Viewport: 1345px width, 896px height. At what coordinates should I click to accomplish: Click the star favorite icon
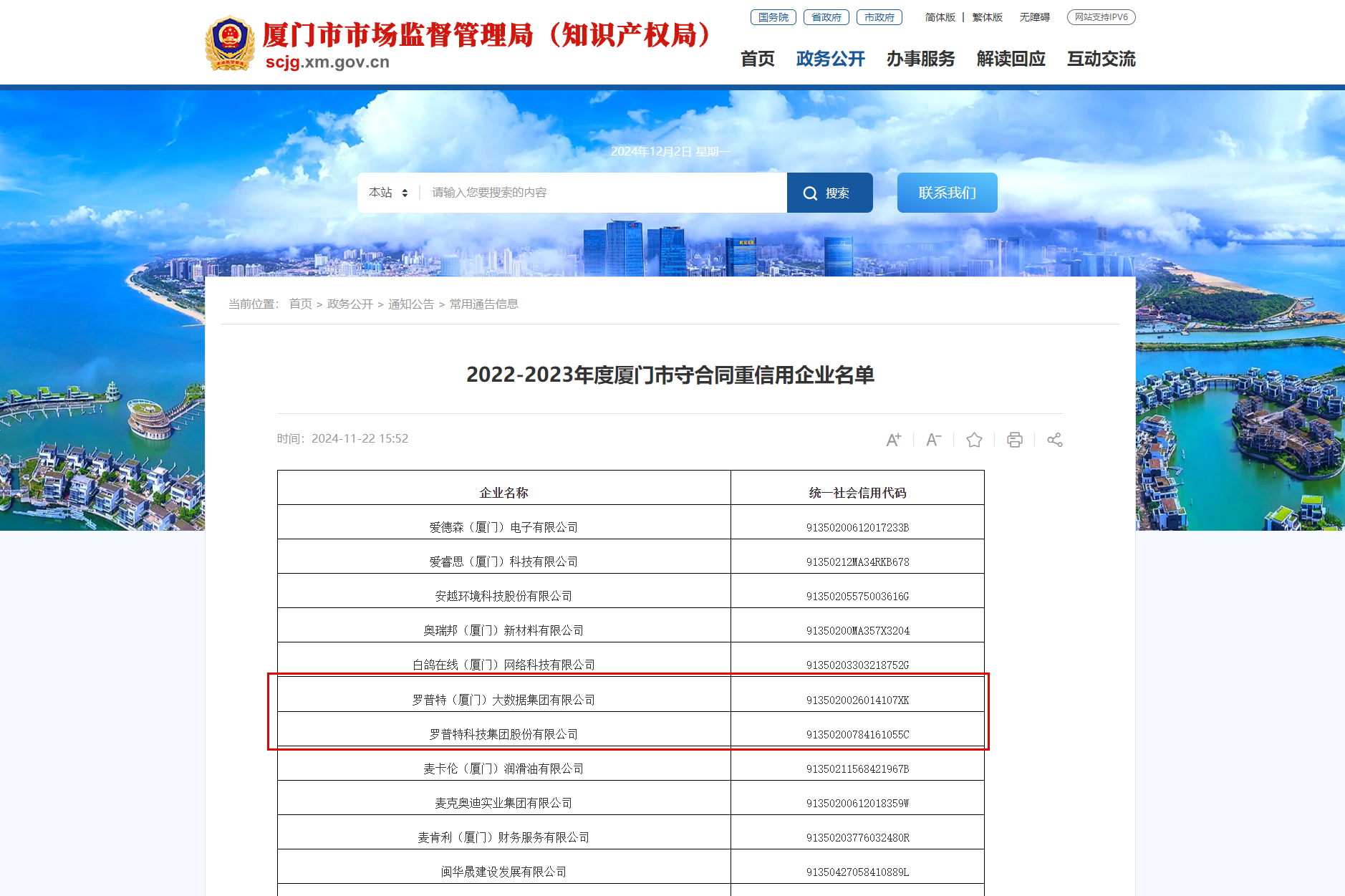[974, 440]
